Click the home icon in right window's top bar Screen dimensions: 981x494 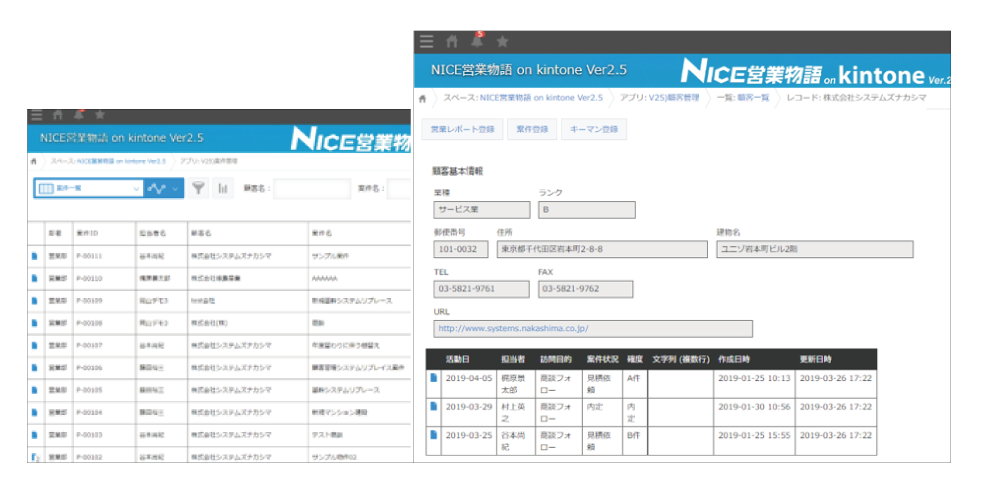pos(452,41)
